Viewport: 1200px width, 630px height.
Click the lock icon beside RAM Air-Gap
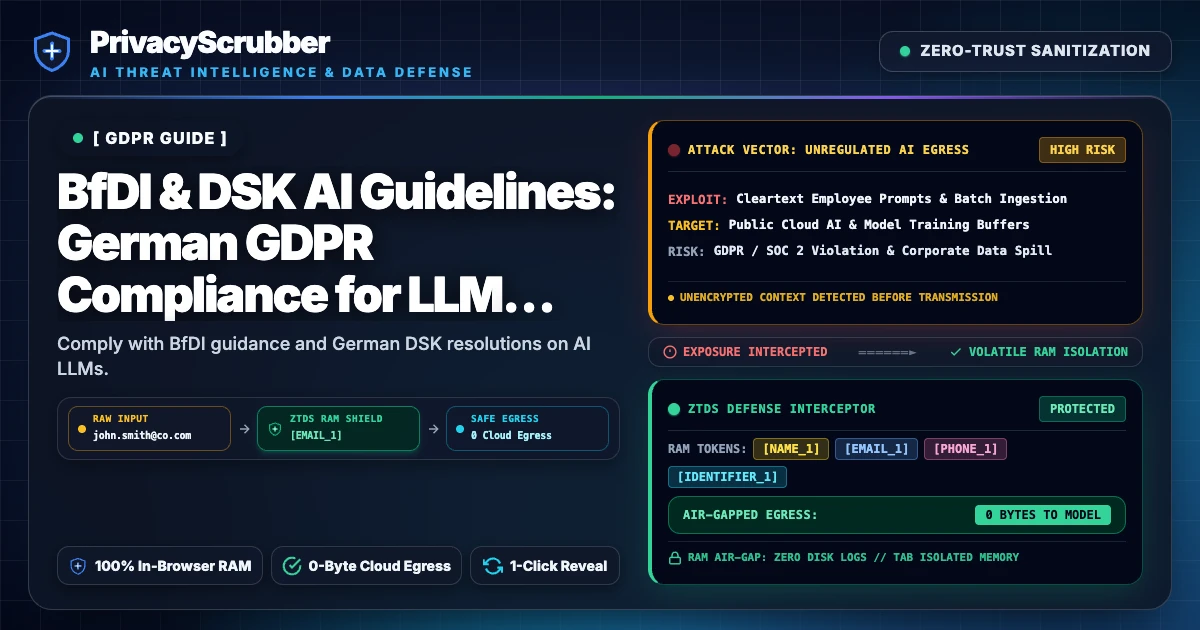click(674, 557)
